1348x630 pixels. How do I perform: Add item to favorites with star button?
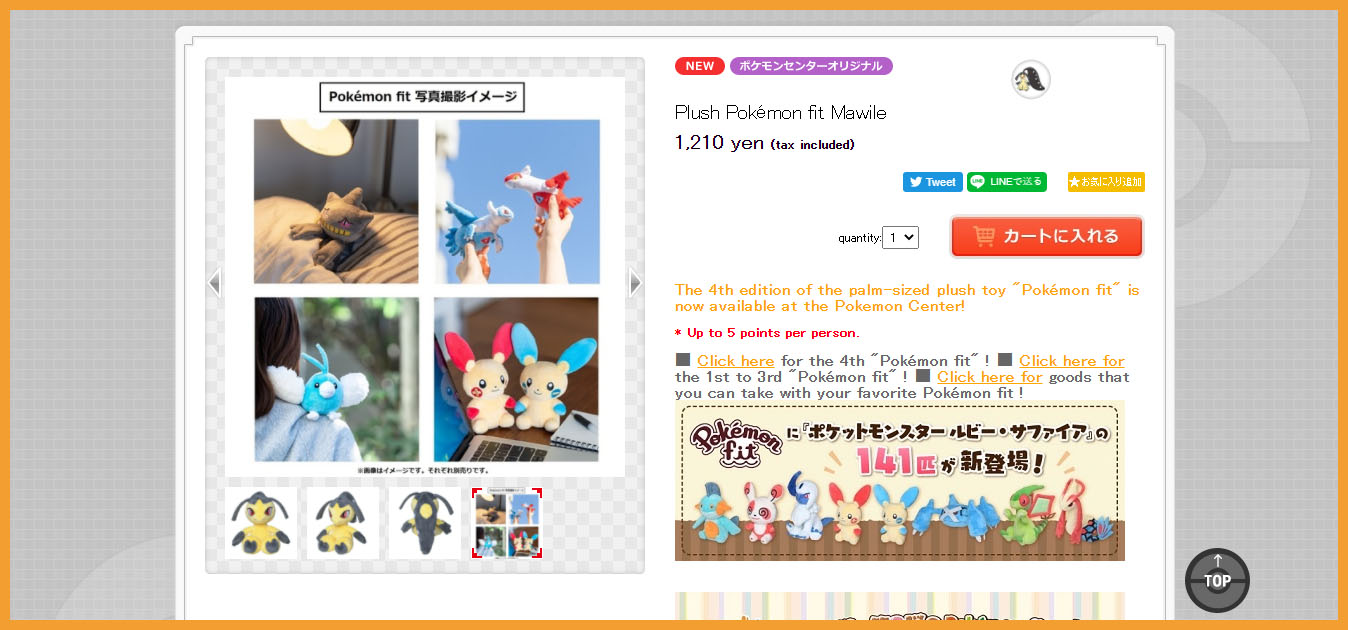tap(1106, 182)
